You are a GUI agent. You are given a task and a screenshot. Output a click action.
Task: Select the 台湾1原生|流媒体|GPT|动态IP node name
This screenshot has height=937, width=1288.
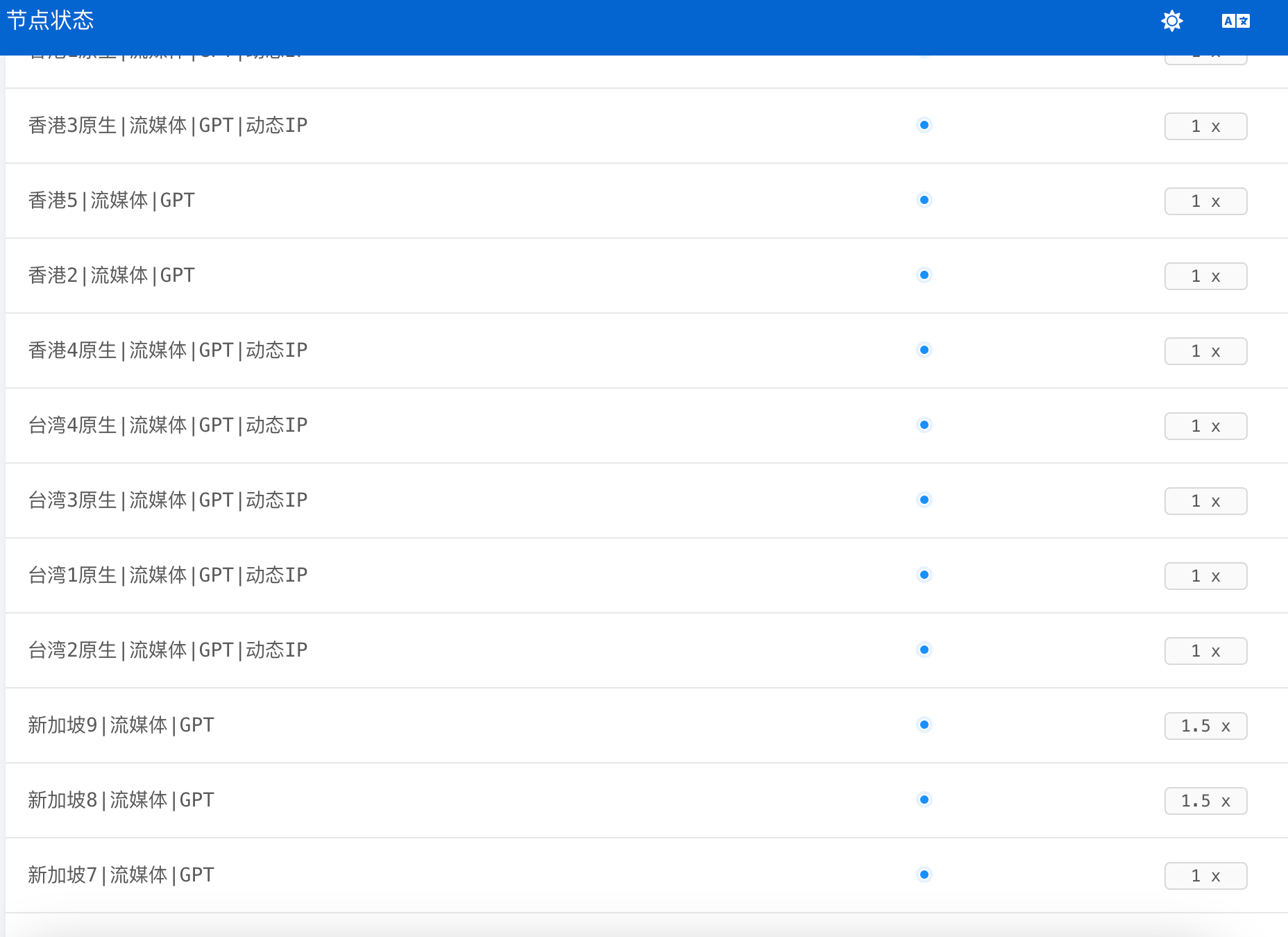click(x=168, y=575)
